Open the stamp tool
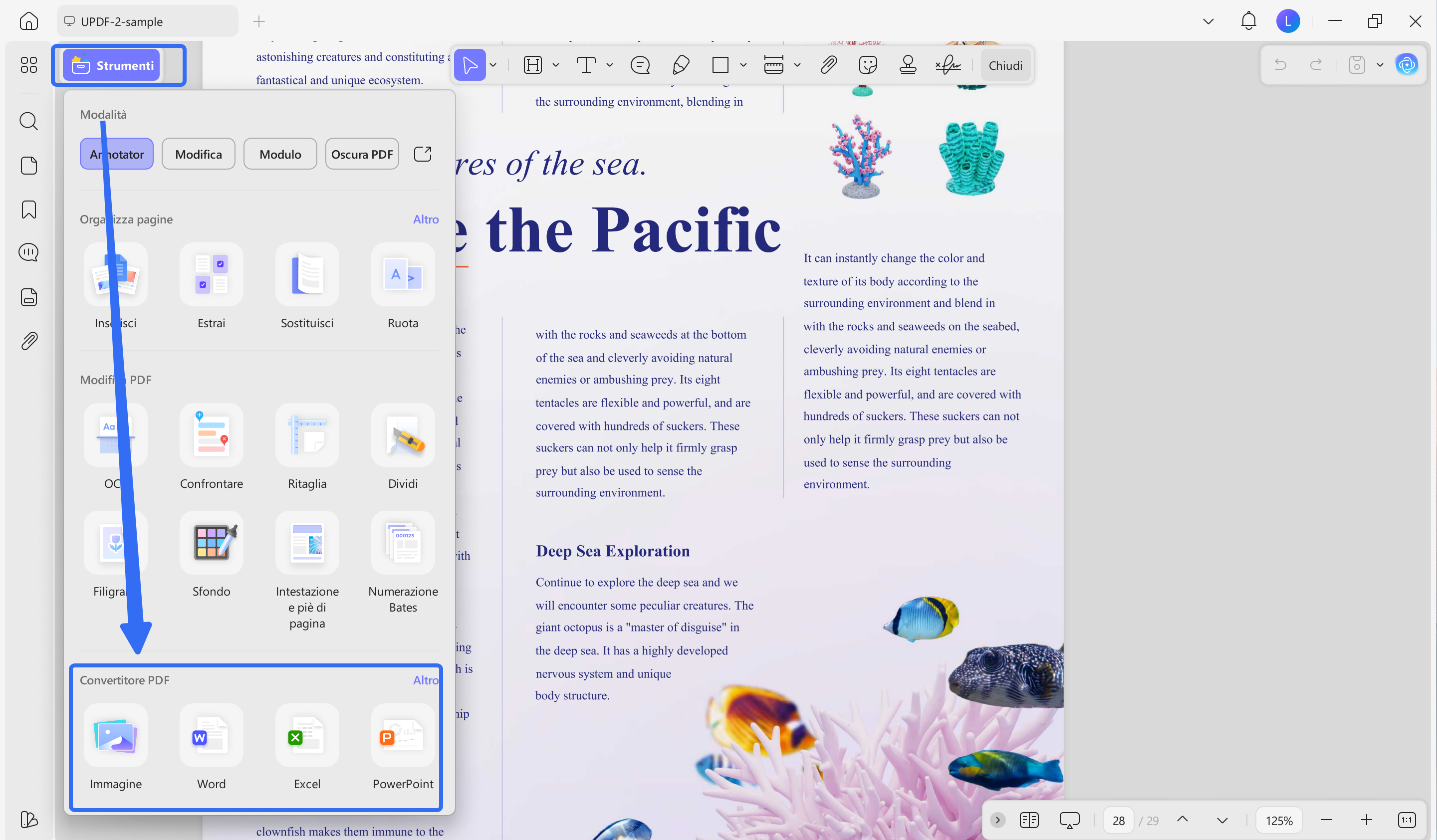This screenshot has height=840, width=1437. pos(908,65)
